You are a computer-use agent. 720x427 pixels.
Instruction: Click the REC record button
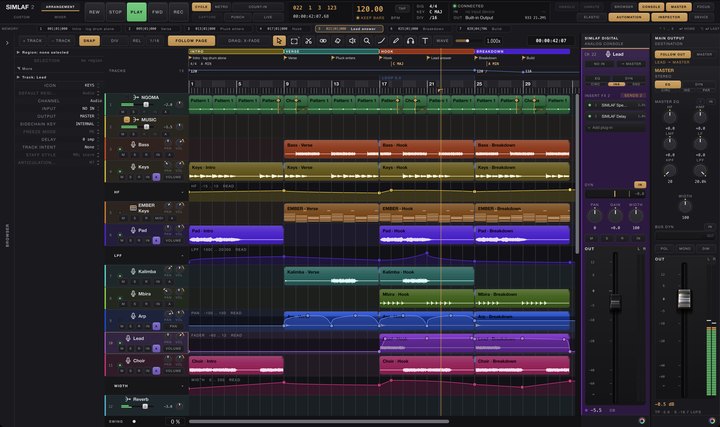pyautogui.click(x=178, y=12)
